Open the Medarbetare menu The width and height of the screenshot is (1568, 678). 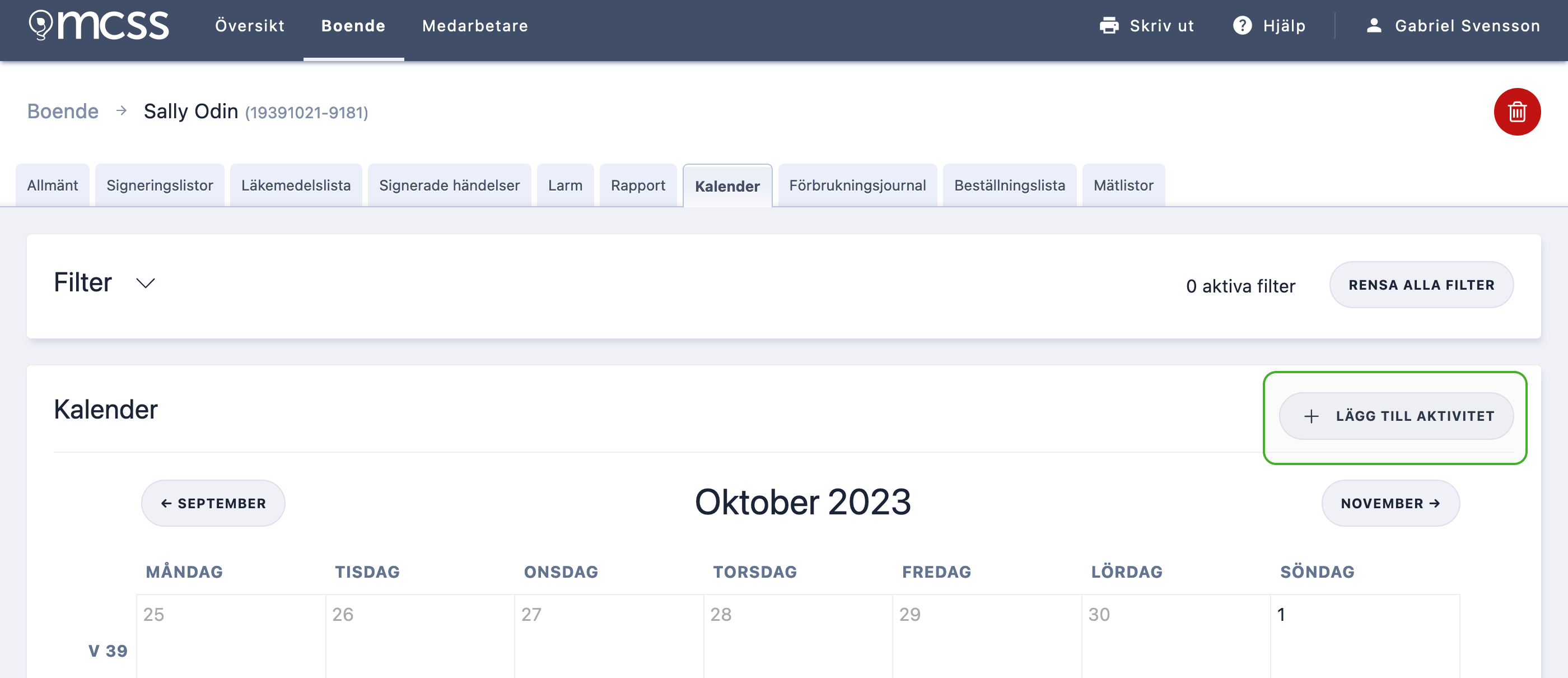pyautogui.click(x=475, y=26)
